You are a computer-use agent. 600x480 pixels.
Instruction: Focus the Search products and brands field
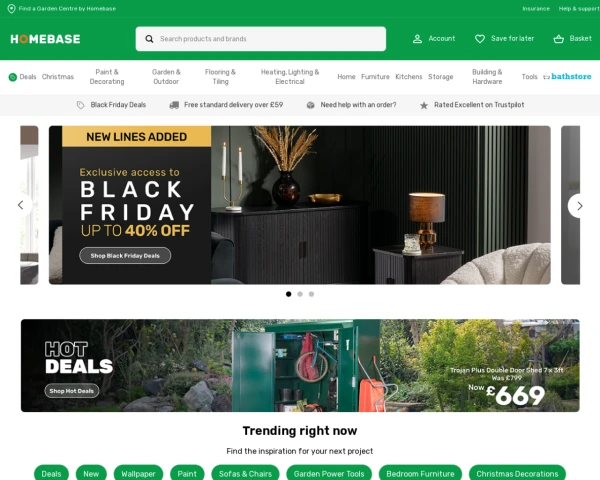[x=261, y=39]
